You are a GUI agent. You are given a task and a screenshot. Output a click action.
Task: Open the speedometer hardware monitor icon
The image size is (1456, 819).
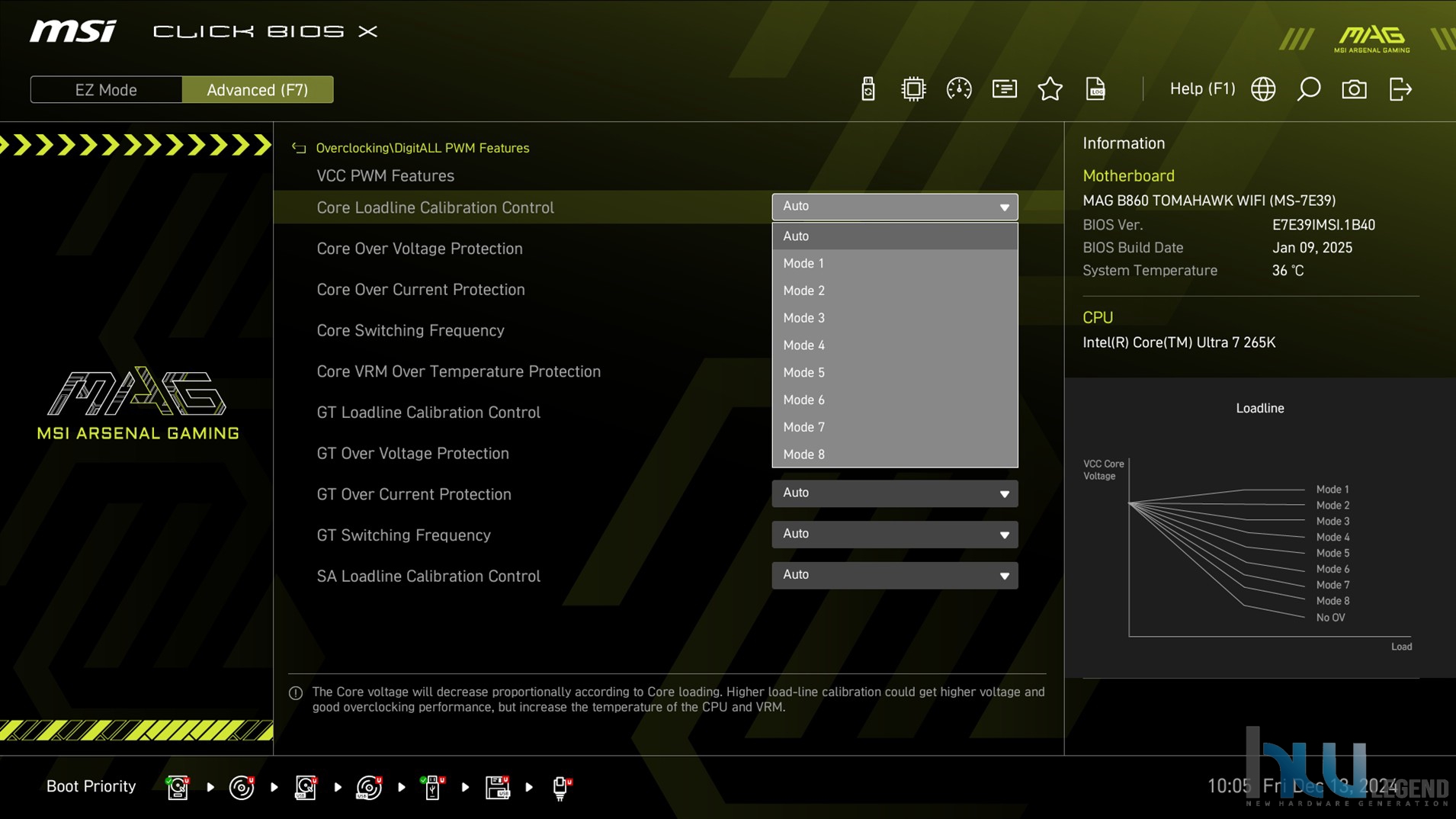959,89
